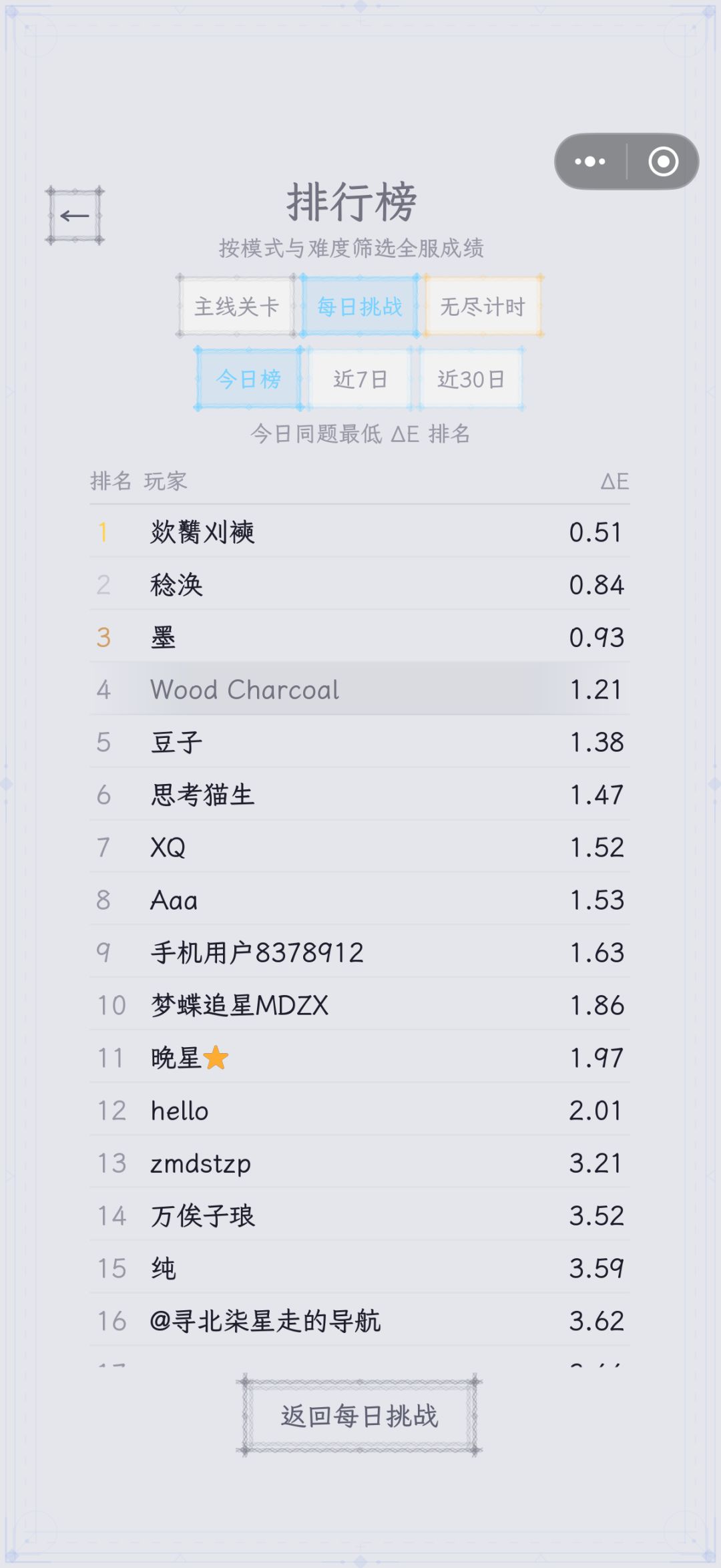Screen dimensions: 721x1568
Task: Select the 今日榜 time filter
Action: pyautogui.click(x=248, y=379)
